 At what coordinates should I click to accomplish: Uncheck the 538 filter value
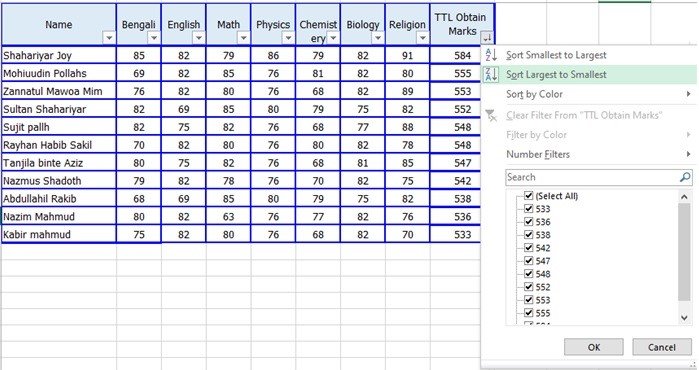click(x=529, y=234)
